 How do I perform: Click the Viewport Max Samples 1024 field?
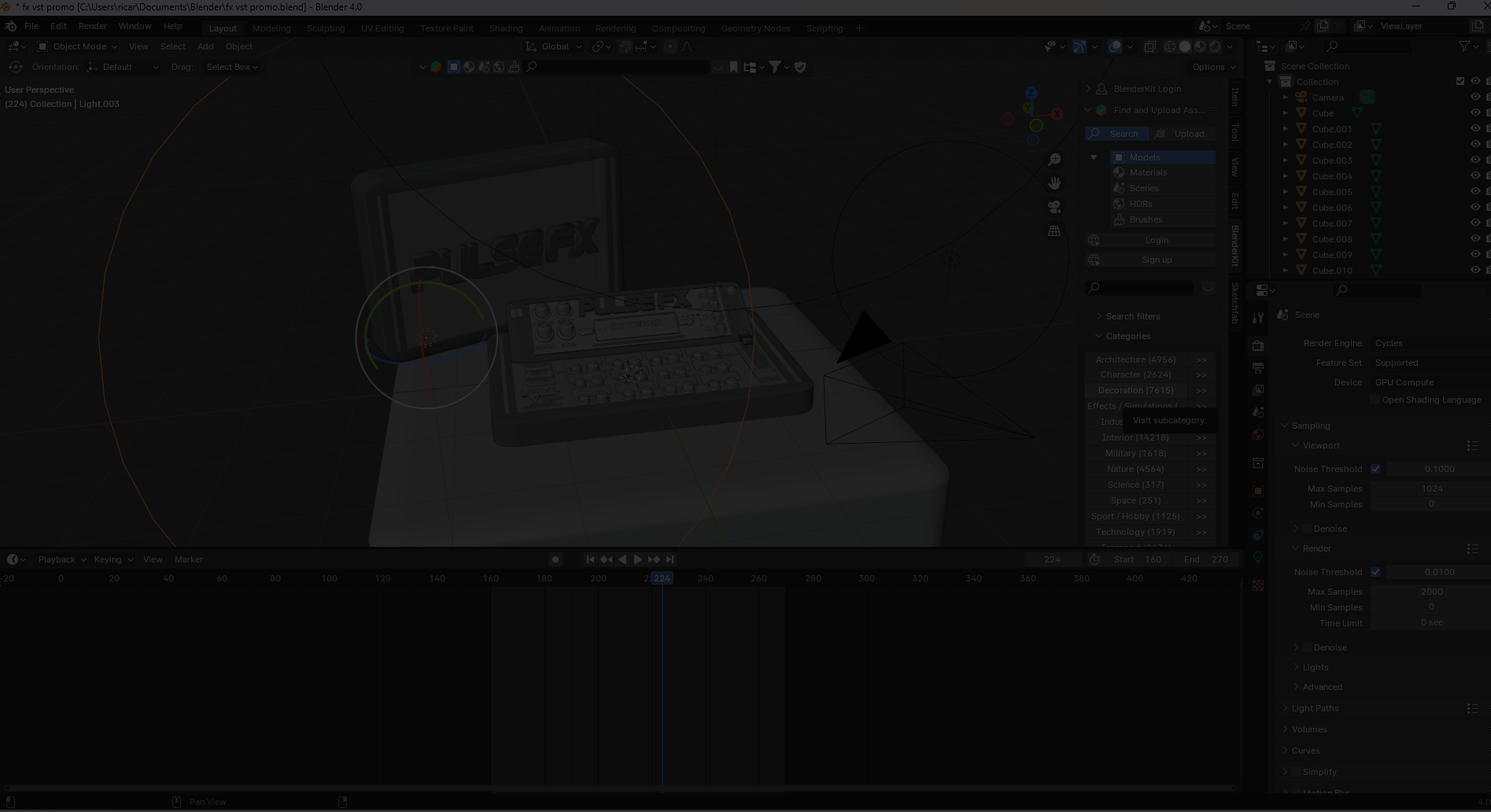1432,489
